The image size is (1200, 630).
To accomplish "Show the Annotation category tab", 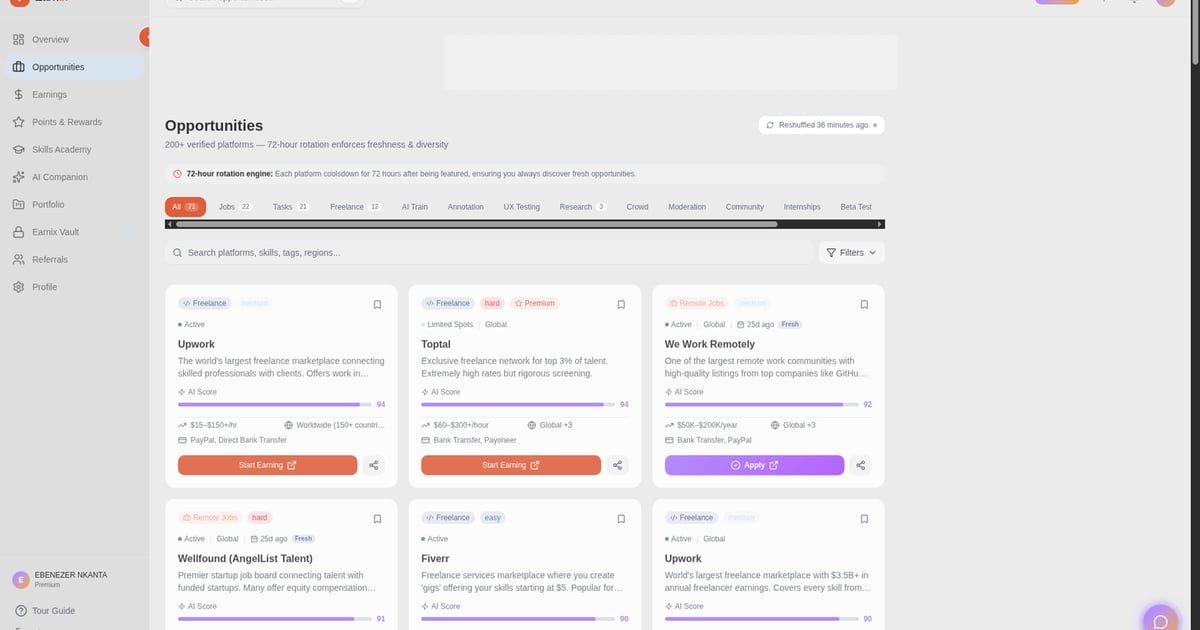I will pos(465,207).
